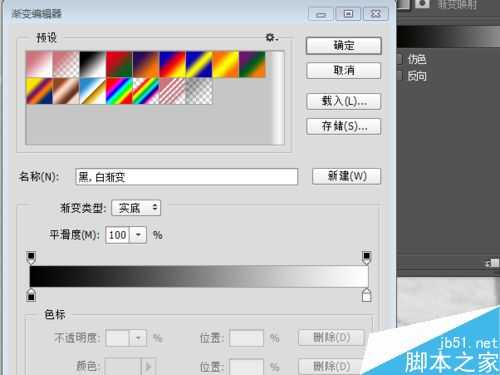This screenshot has height=375, width=500.
Task: Pick the blue-red-yellow gradient preset
Action: point(173,64)
